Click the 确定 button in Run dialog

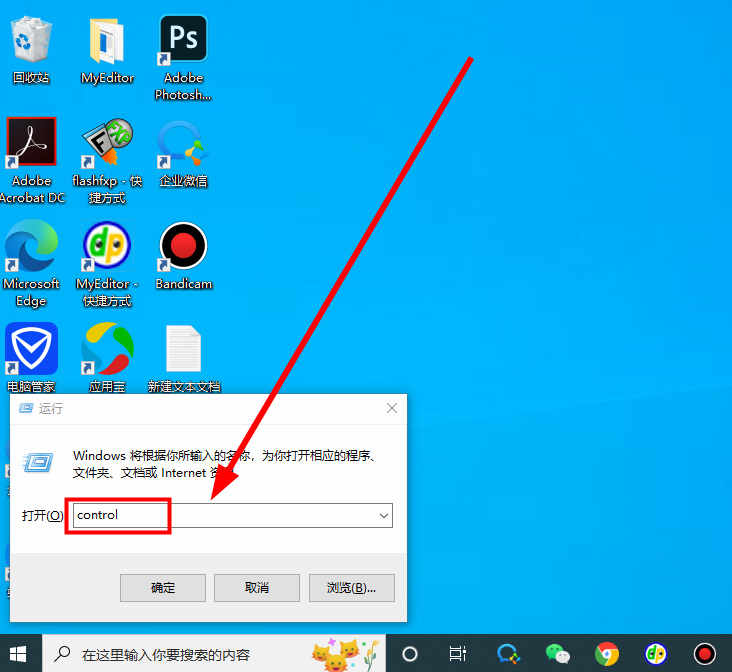click(x=163, y=588)
